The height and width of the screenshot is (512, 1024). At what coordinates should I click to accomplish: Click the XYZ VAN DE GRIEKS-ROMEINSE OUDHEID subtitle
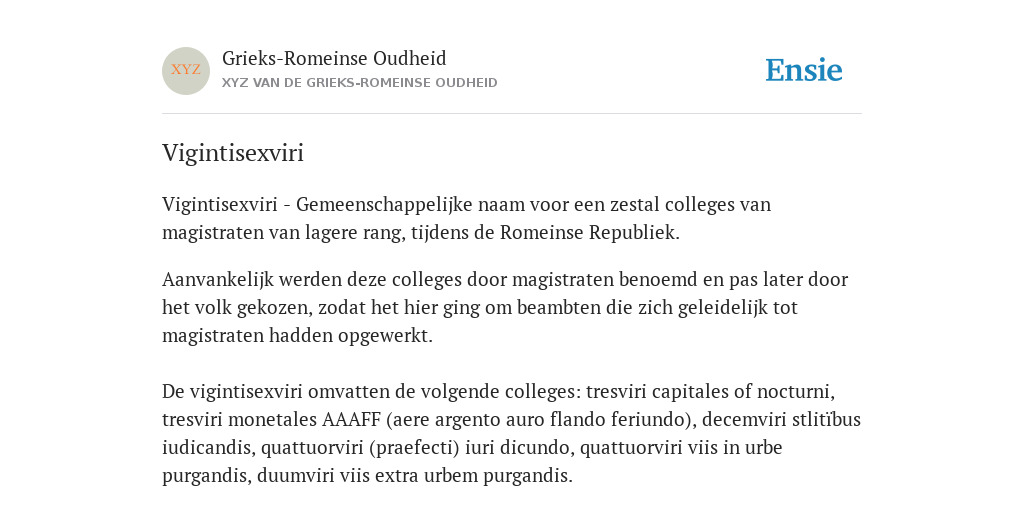pos(360,83)
